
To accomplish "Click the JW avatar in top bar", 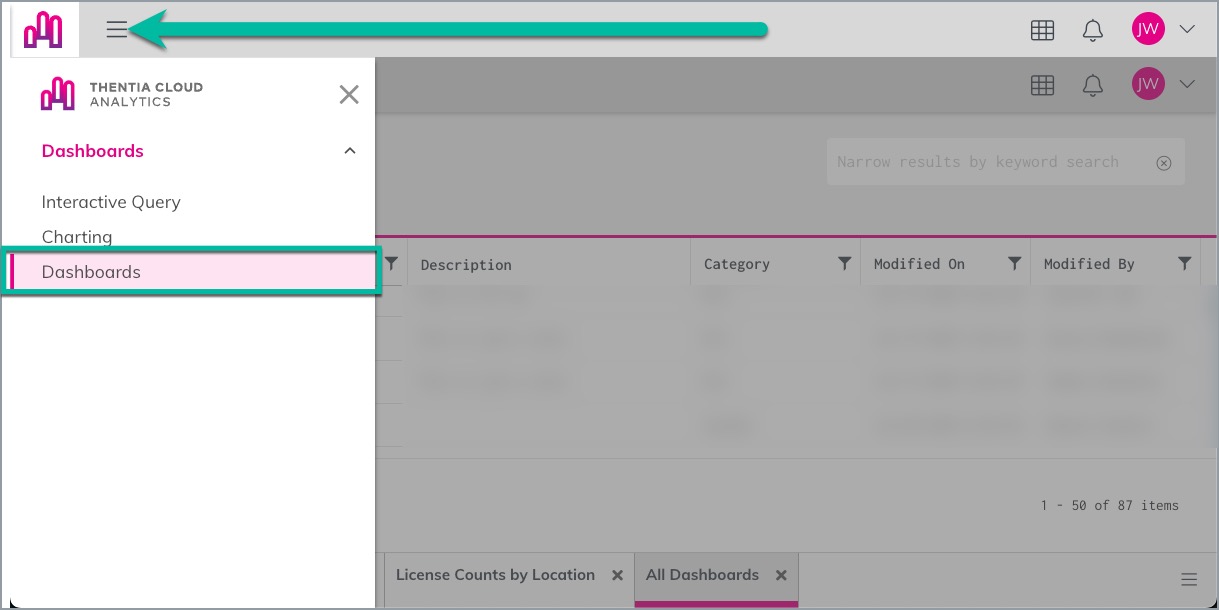I will [1148, 29].
